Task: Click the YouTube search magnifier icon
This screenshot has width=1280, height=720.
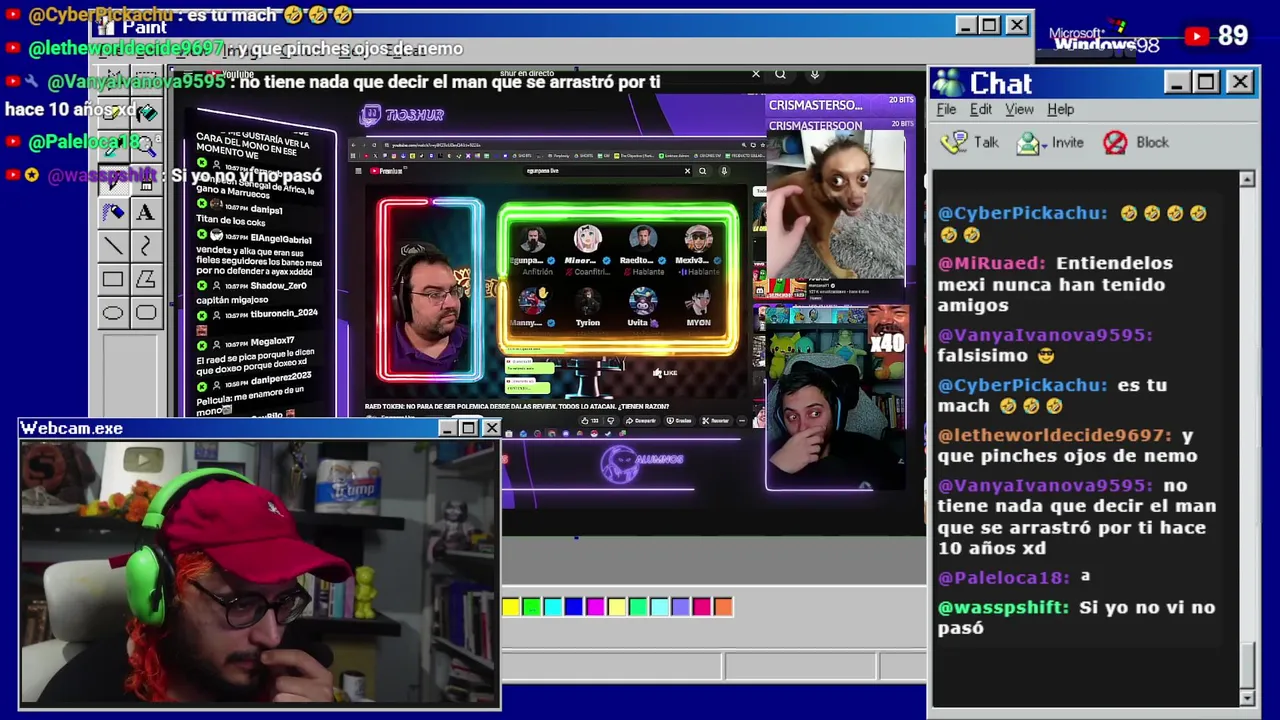Action: pyautogui.click(x=780, y=74)
